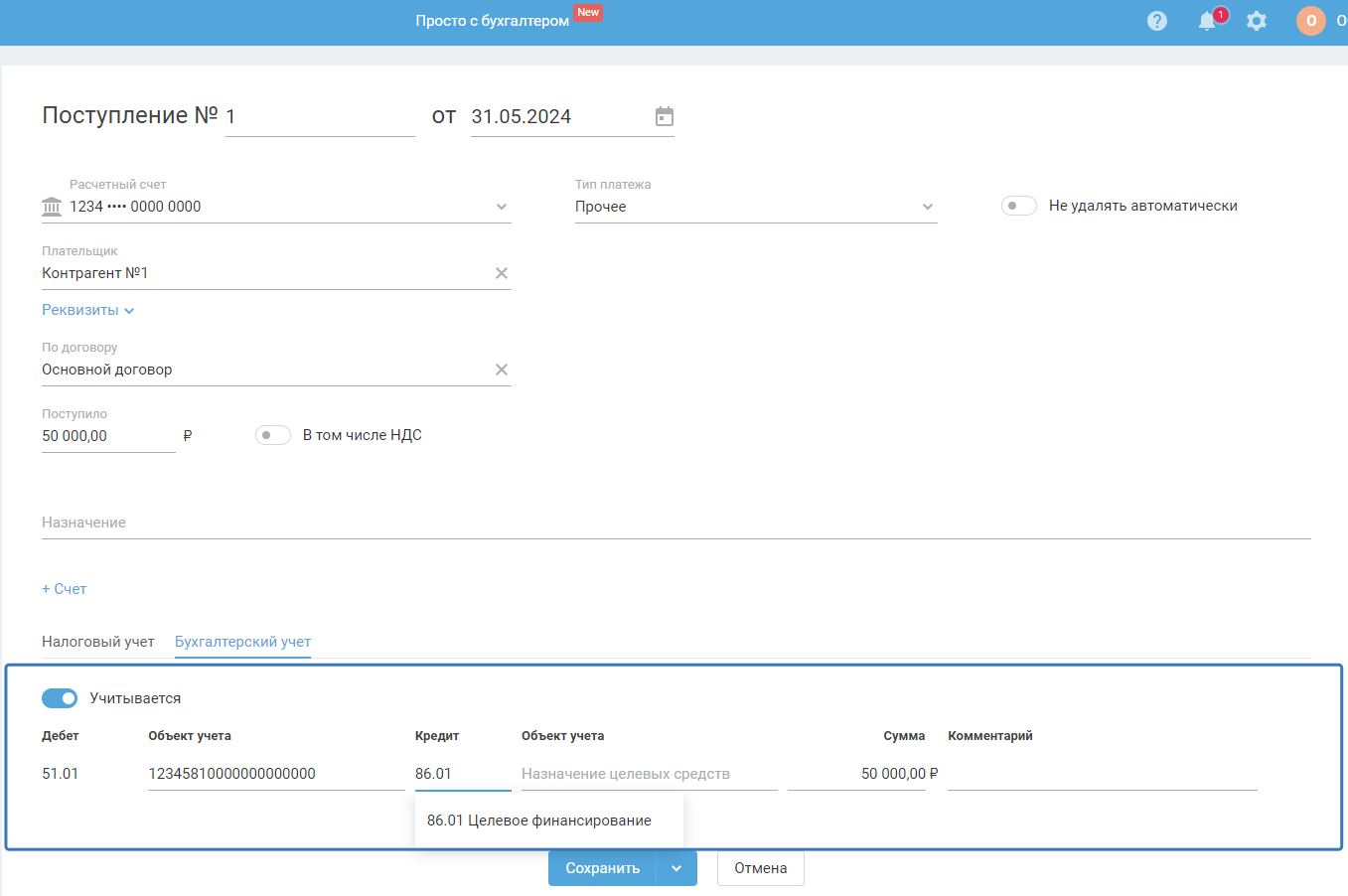The height and width of the screenshot is (896, 1348).
Task: Switch to Налоговый учет tab
Action: 98,642
